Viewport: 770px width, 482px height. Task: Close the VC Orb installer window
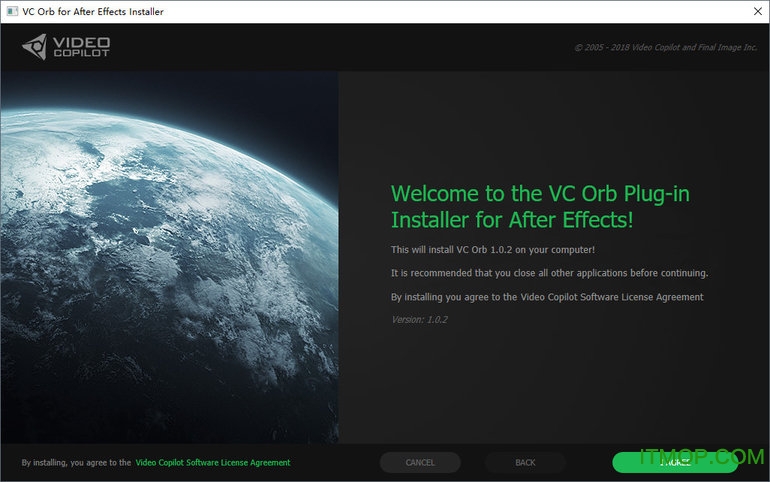click(758, 11)
